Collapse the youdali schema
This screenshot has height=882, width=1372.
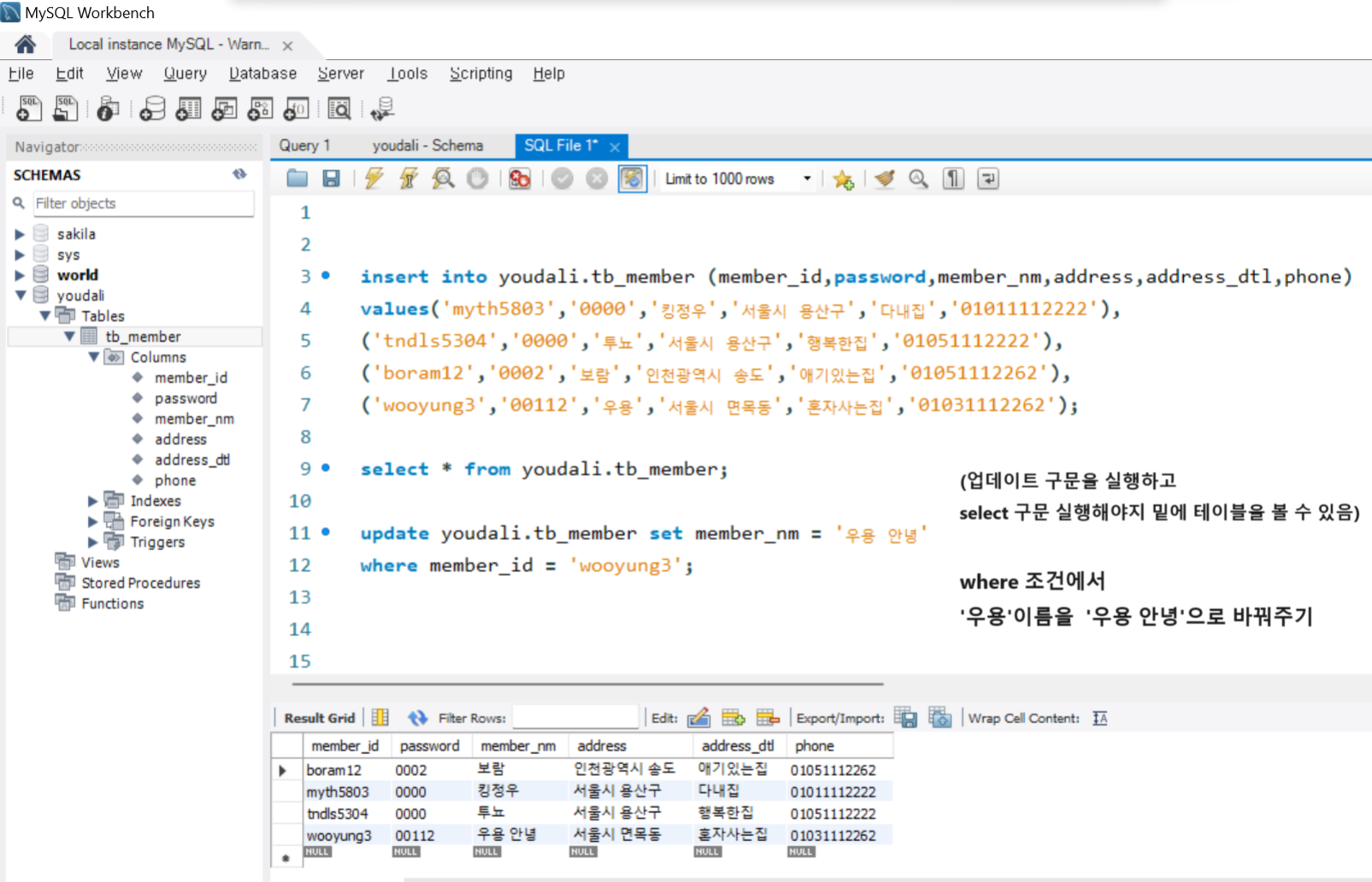(x=20, y=296)
